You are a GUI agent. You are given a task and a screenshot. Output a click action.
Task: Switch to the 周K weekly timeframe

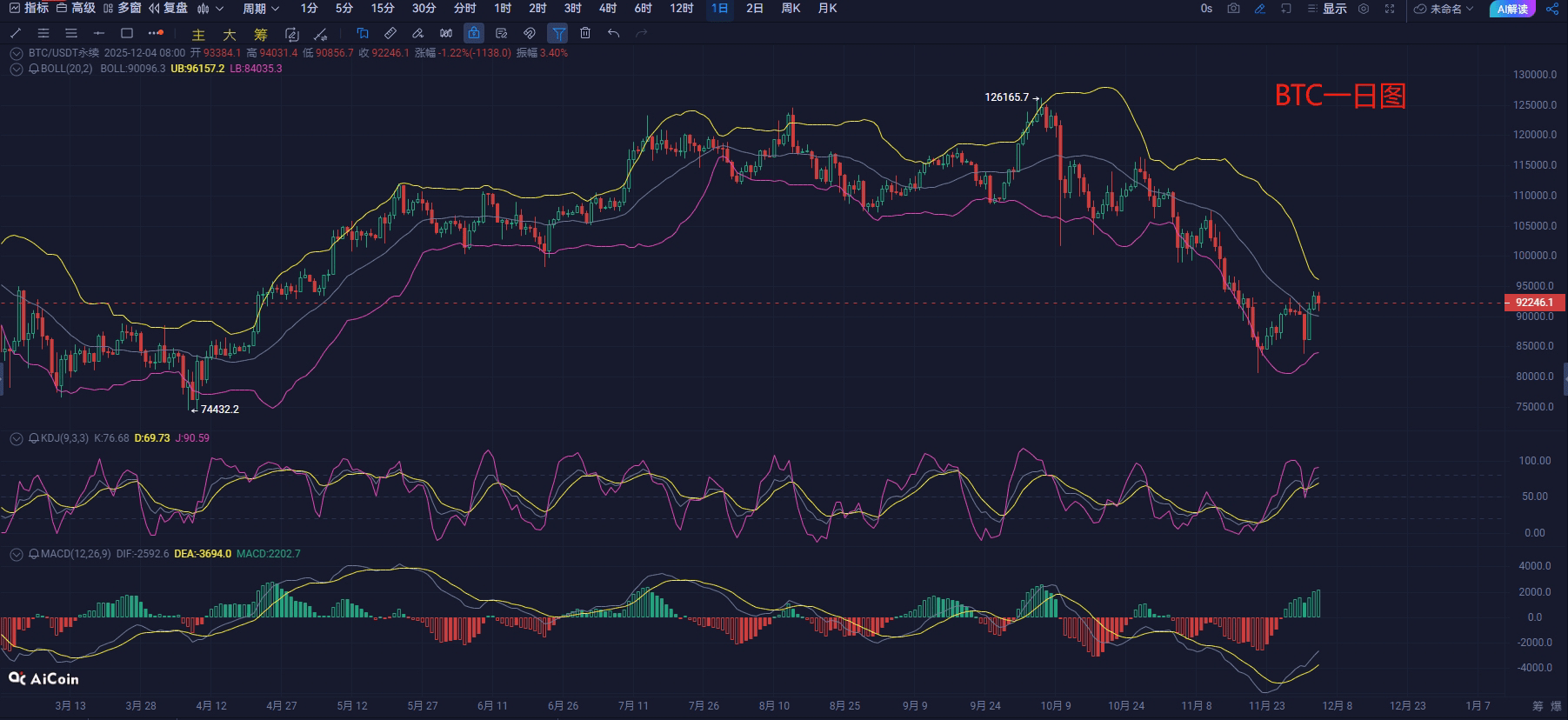pyautogui.click(x=791, y=9)
